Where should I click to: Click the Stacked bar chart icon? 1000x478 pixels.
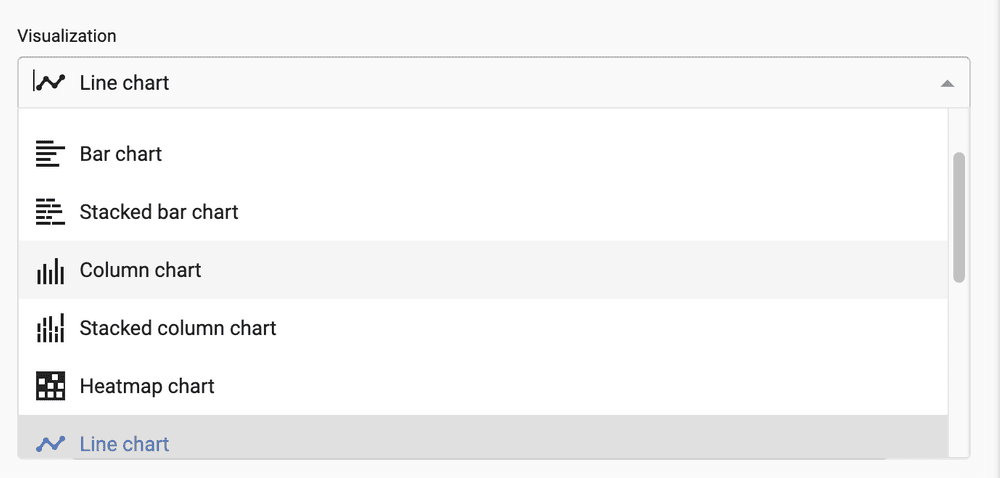pos(50,212)
